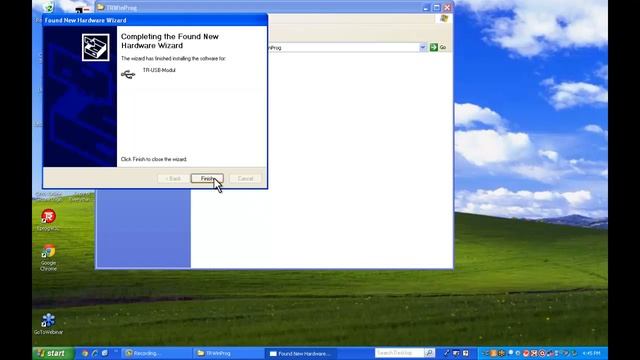Viewport: 640px width, 360px height.
Task: Click the taskbar clock
Action: coord(591,353)
